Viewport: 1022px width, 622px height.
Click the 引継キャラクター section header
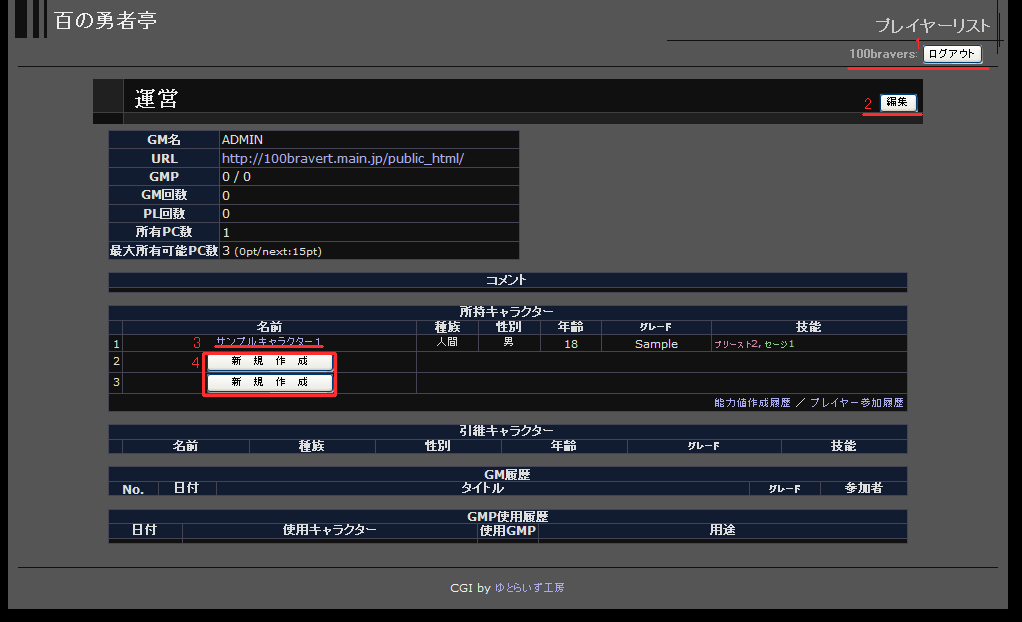pyautogui.click(x=507, y=431)
